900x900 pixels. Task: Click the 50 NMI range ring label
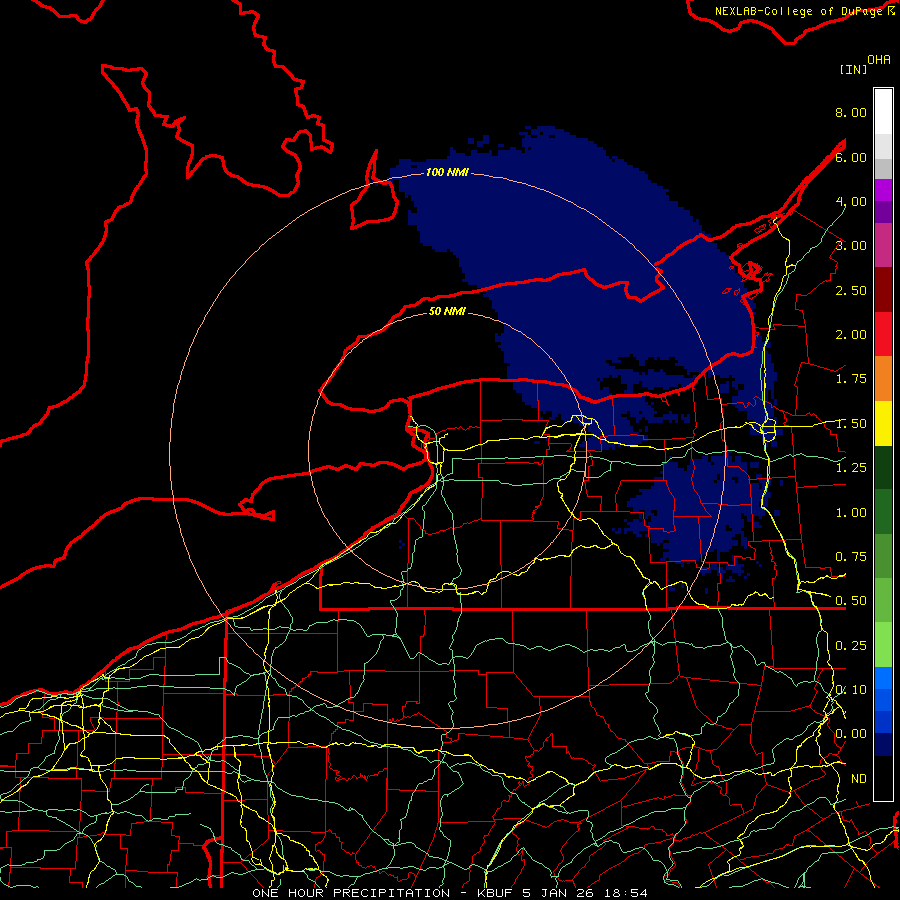tap(447, 311)
